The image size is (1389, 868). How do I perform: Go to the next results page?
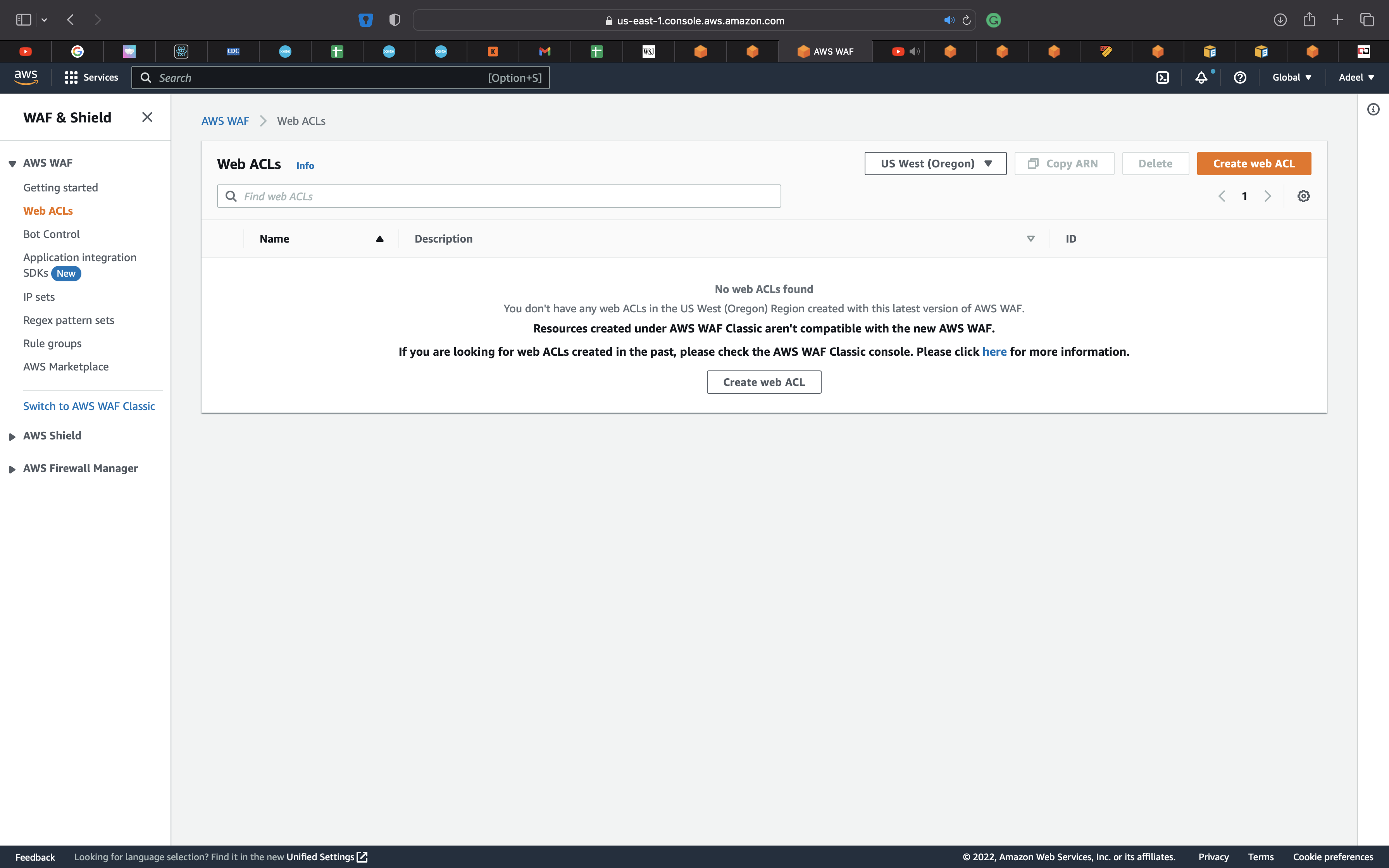click(1267, 196)
